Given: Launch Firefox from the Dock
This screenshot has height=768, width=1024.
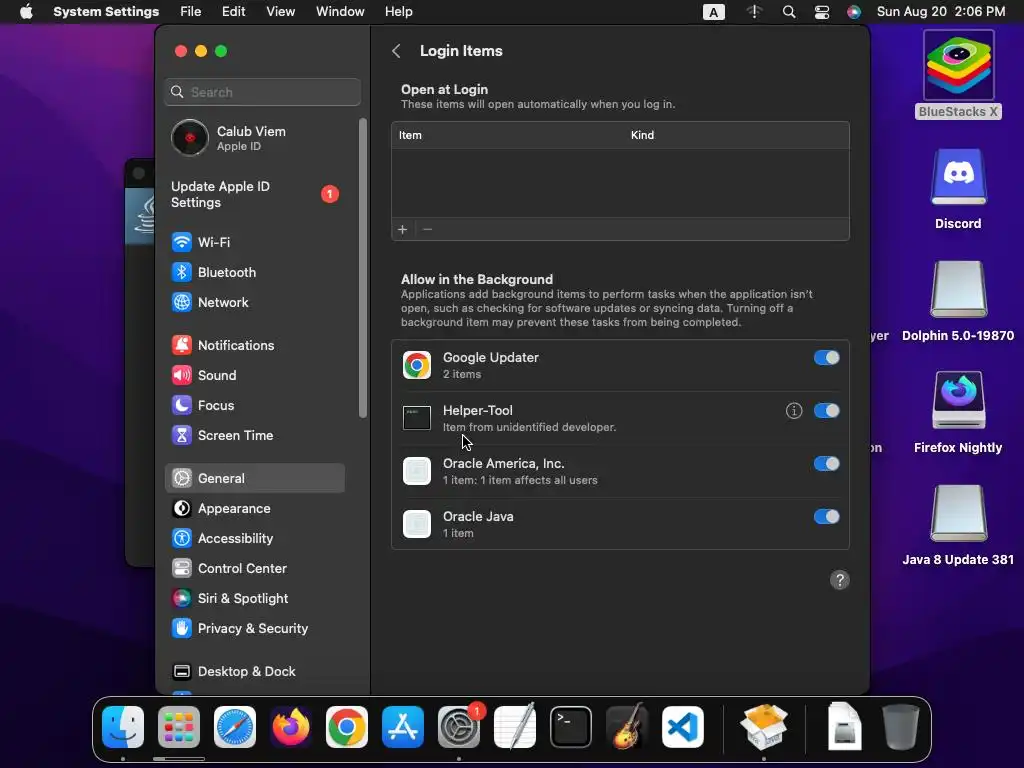Looking at the screenshot, I should 291,727.
